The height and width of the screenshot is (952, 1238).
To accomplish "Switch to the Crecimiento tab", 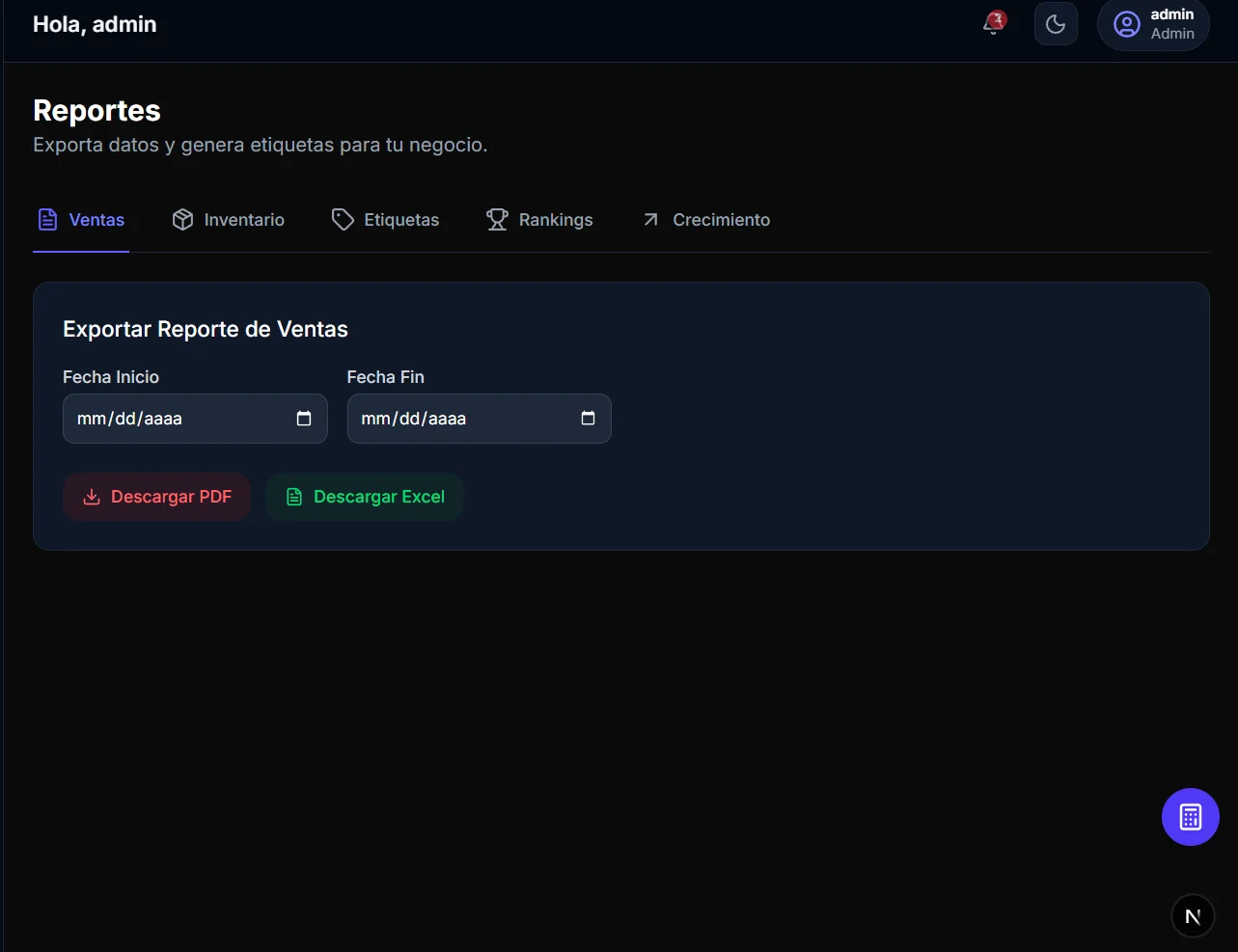I will click(706, 220).
